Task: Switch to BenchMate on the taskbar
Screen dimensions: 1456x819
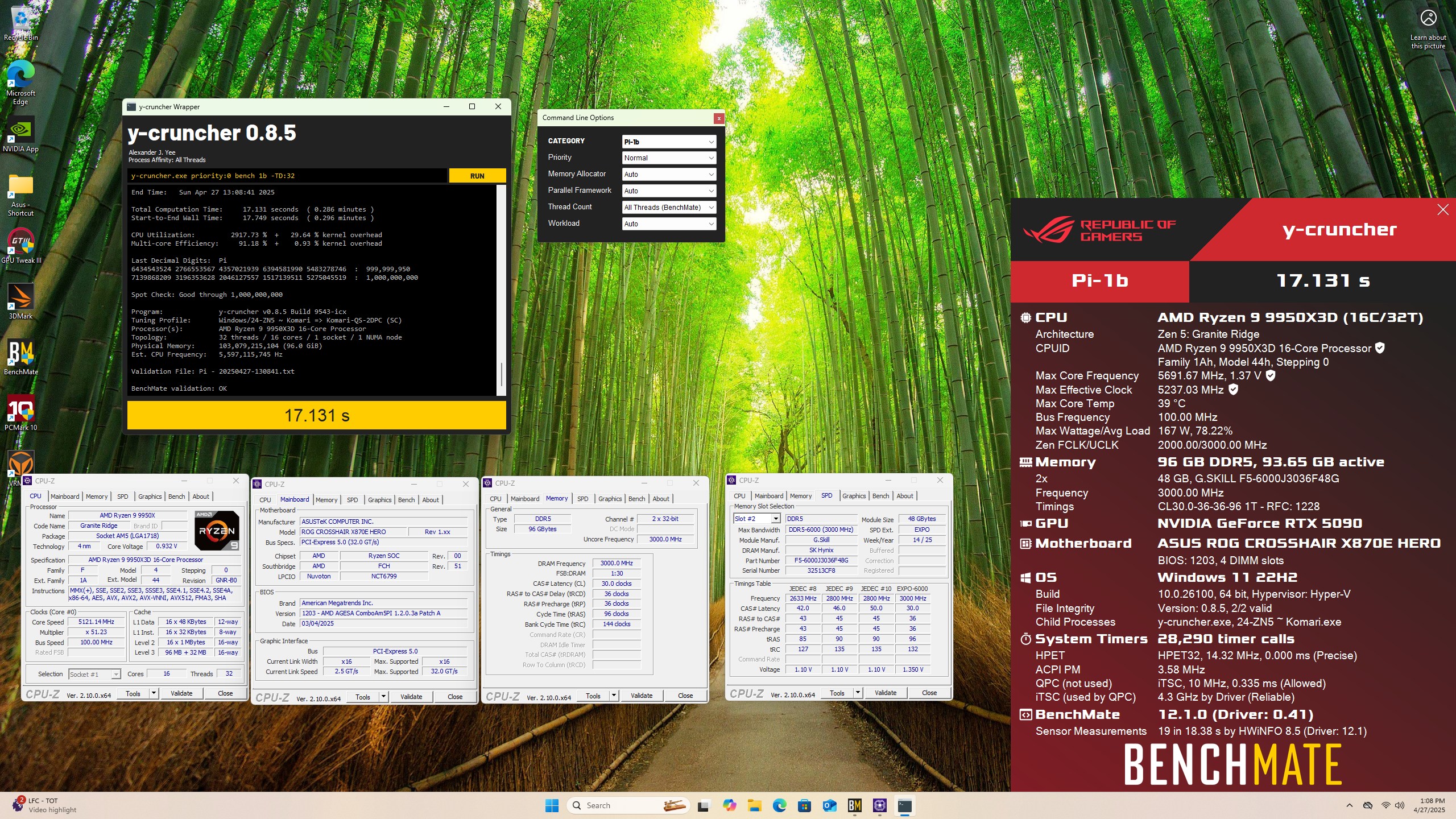Action: (854, 805)
